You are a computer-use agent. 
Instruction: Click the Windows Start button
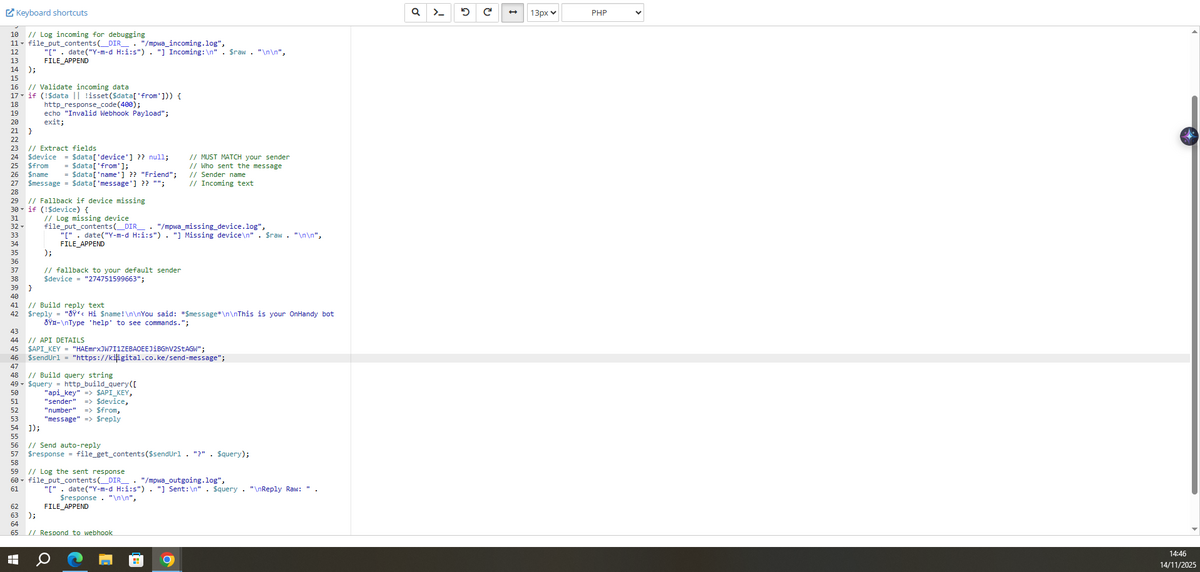pos(15,560)
